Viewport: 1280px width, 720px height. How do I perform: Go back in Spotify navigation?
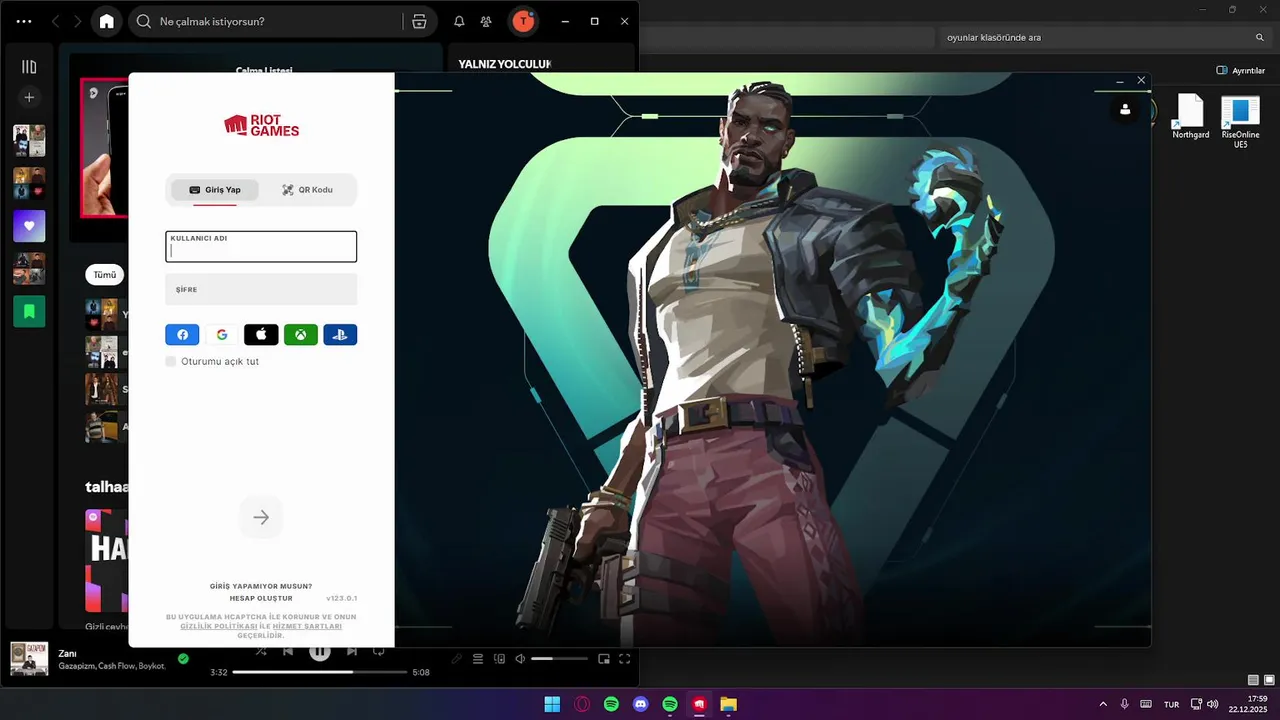pos(56,21)
